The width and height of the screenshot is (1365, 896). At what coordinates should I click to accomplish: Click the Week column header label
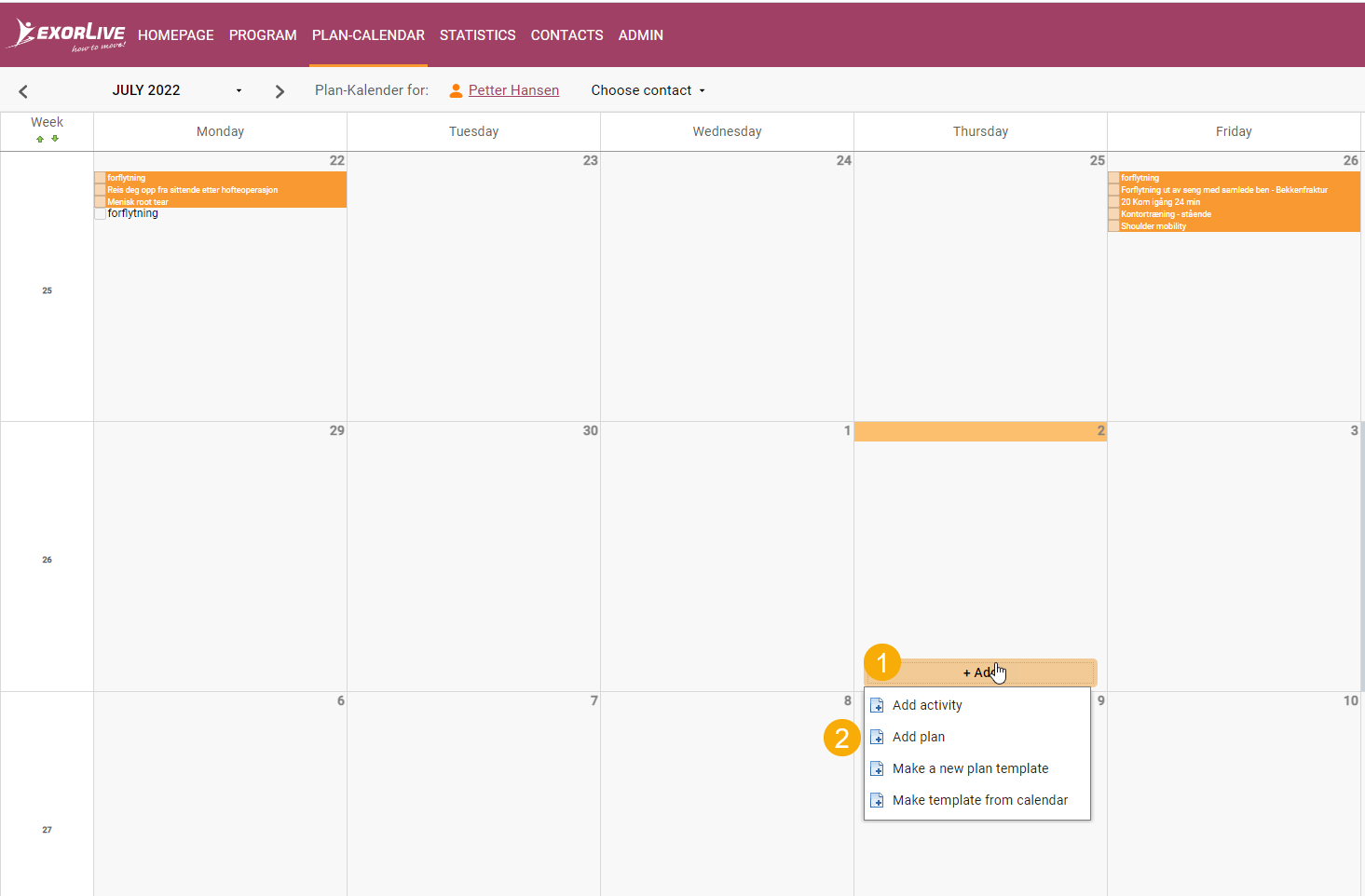pos(47,122)
